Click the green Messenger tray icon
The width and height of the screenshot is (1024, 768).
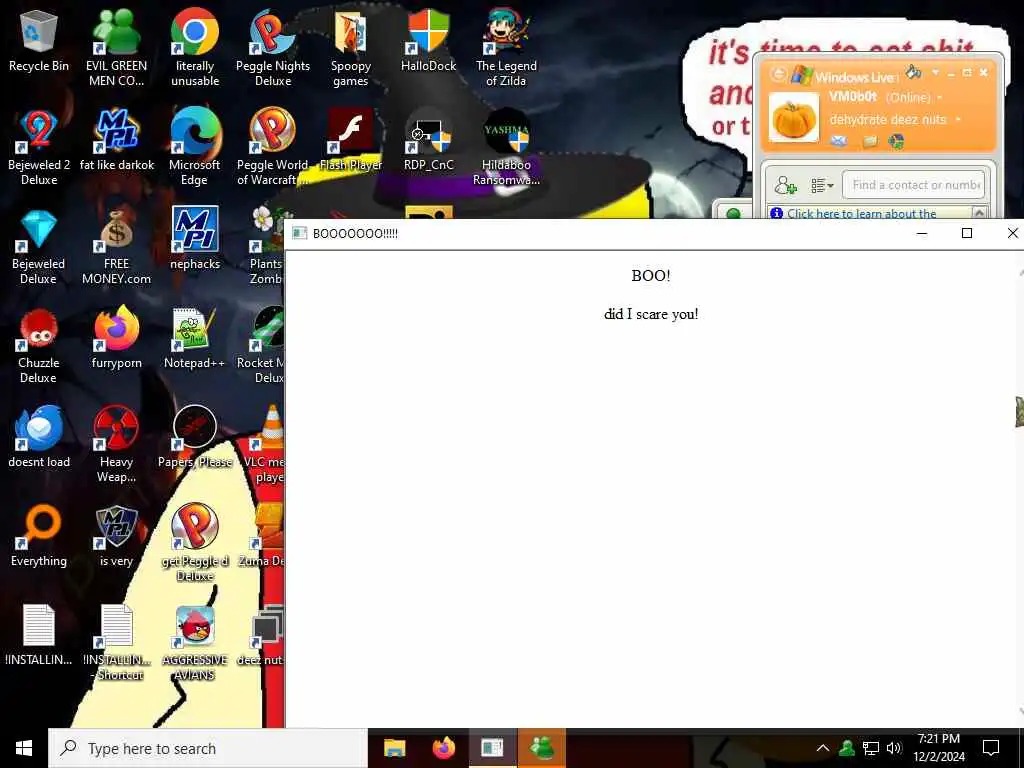(x=847, y=748)
